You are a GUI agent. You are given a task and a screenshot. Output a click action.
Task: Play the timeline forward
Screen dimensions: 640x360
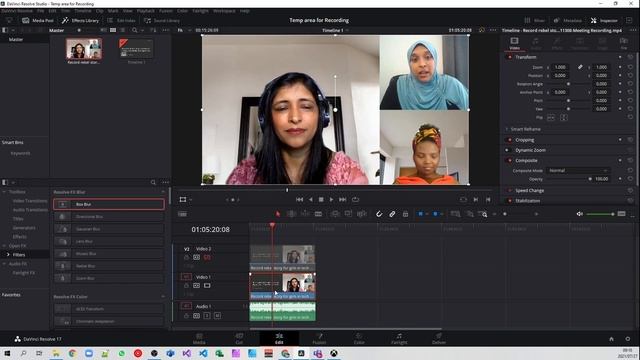pos(331,200)
